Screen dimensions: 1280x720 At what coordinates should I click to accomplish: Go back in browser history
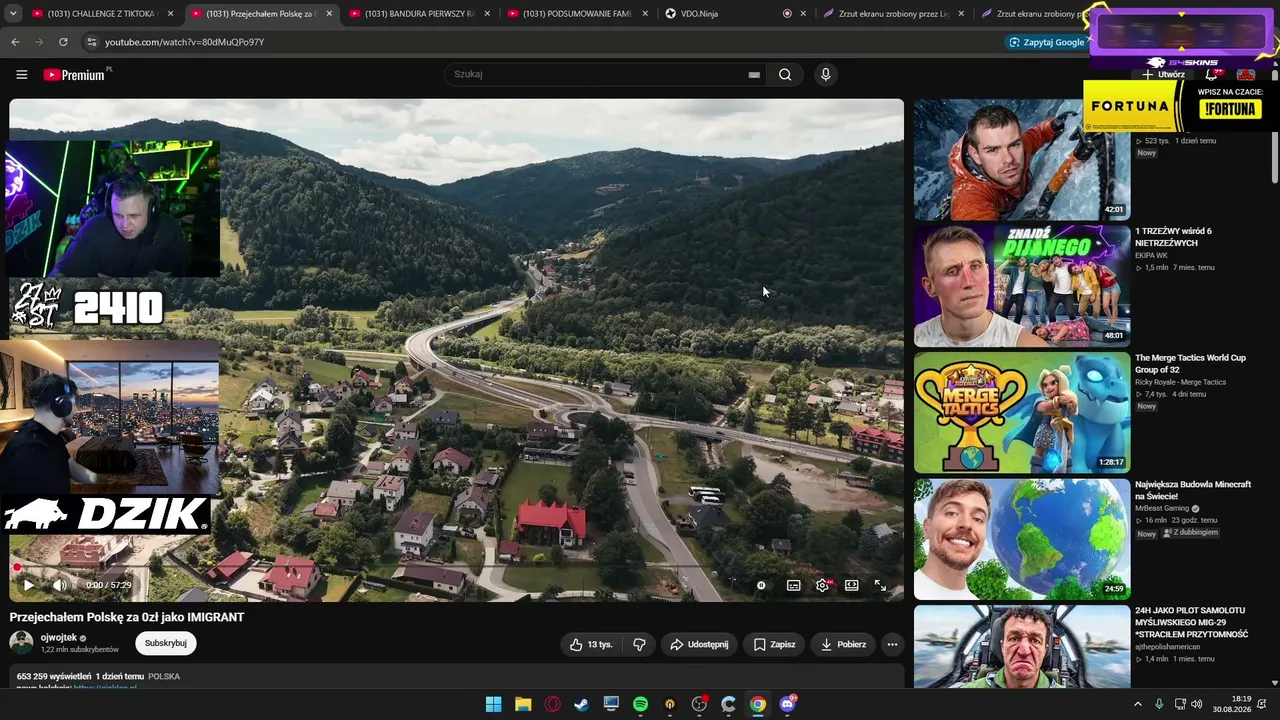tap(15, 42)
